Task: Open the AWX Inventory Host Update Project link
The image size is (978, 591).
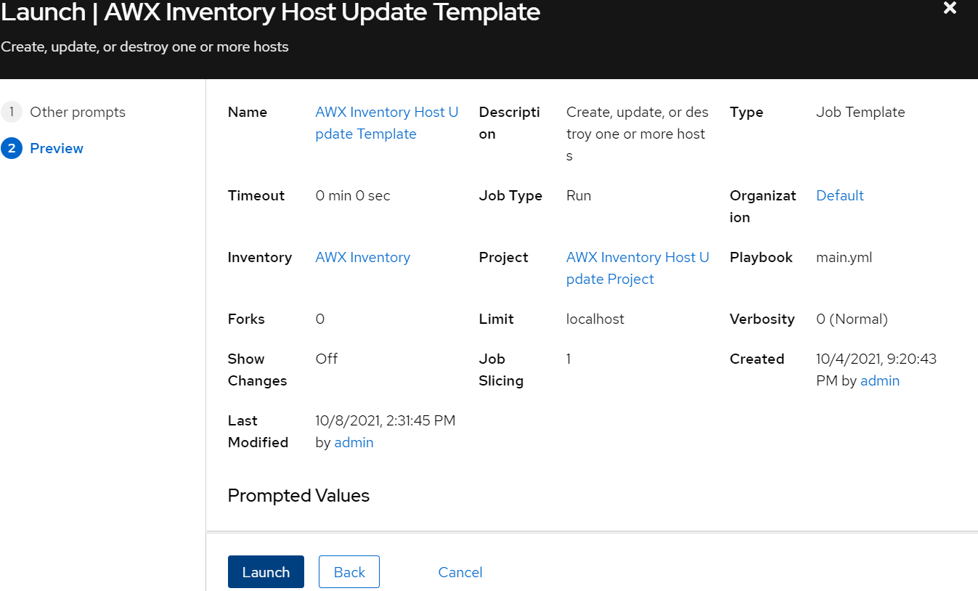Action: click(637, 268)
